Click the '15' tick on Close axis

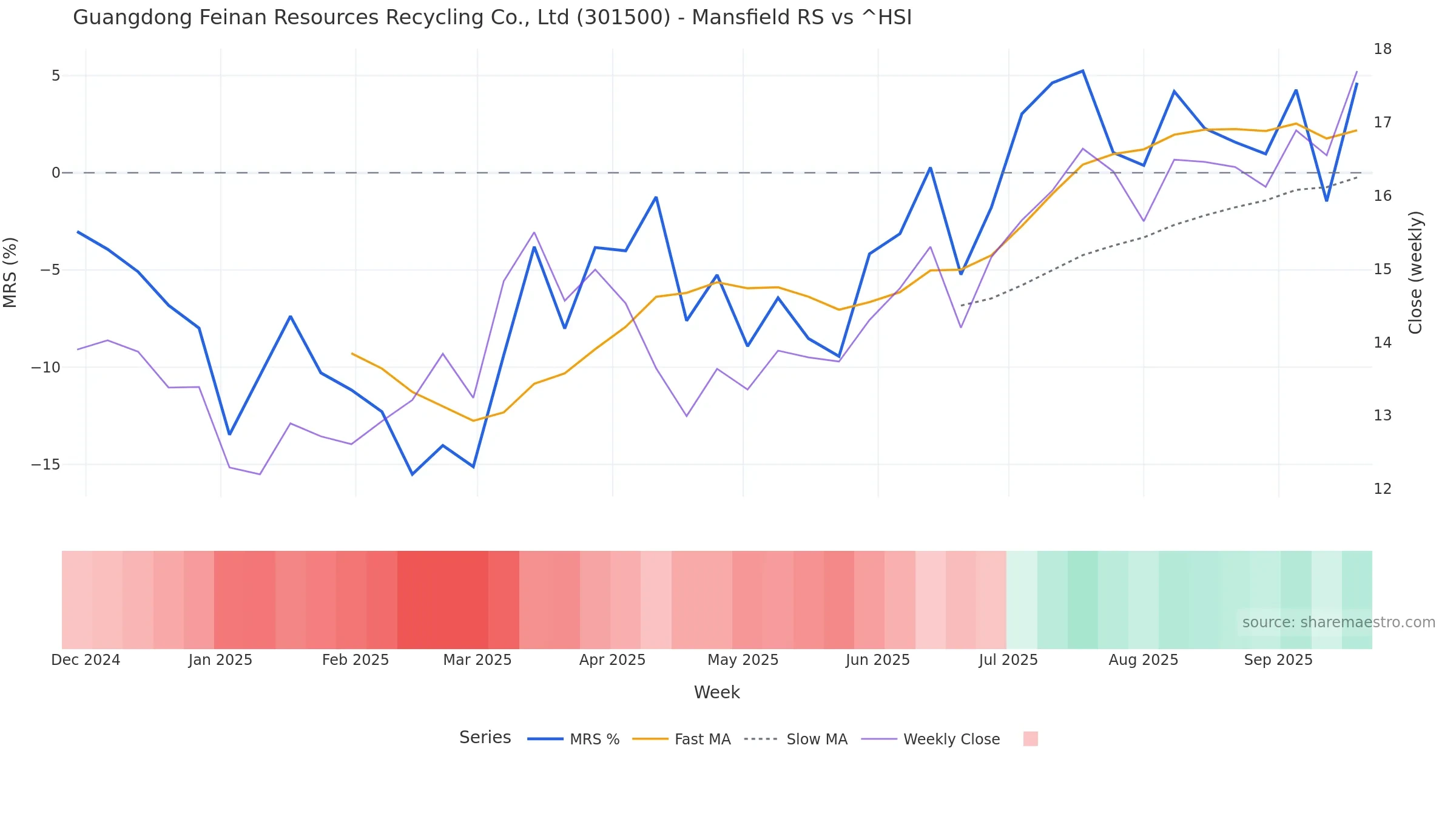[1383, 269]
